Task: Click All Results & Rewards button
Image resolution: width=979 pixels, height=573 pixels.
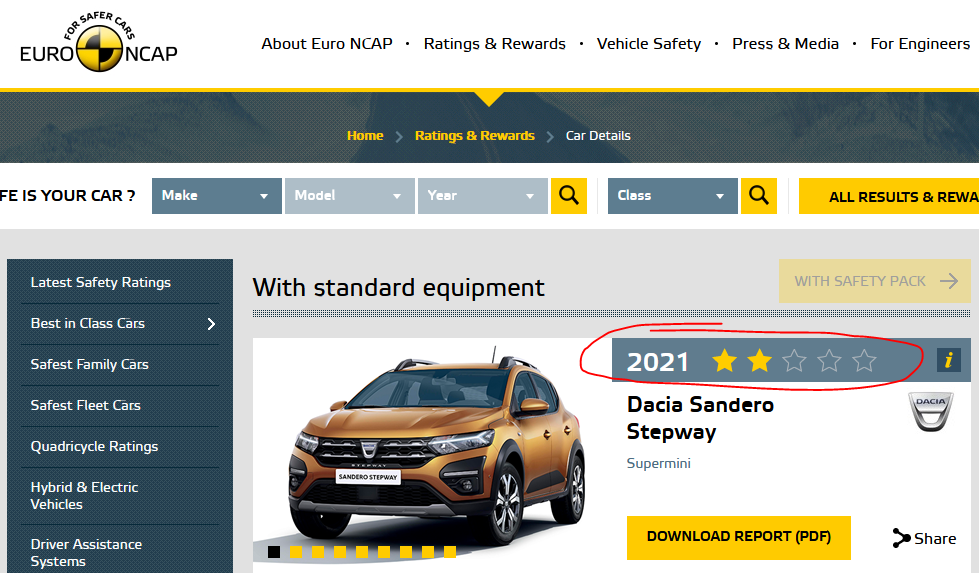Action: (889, 196)
